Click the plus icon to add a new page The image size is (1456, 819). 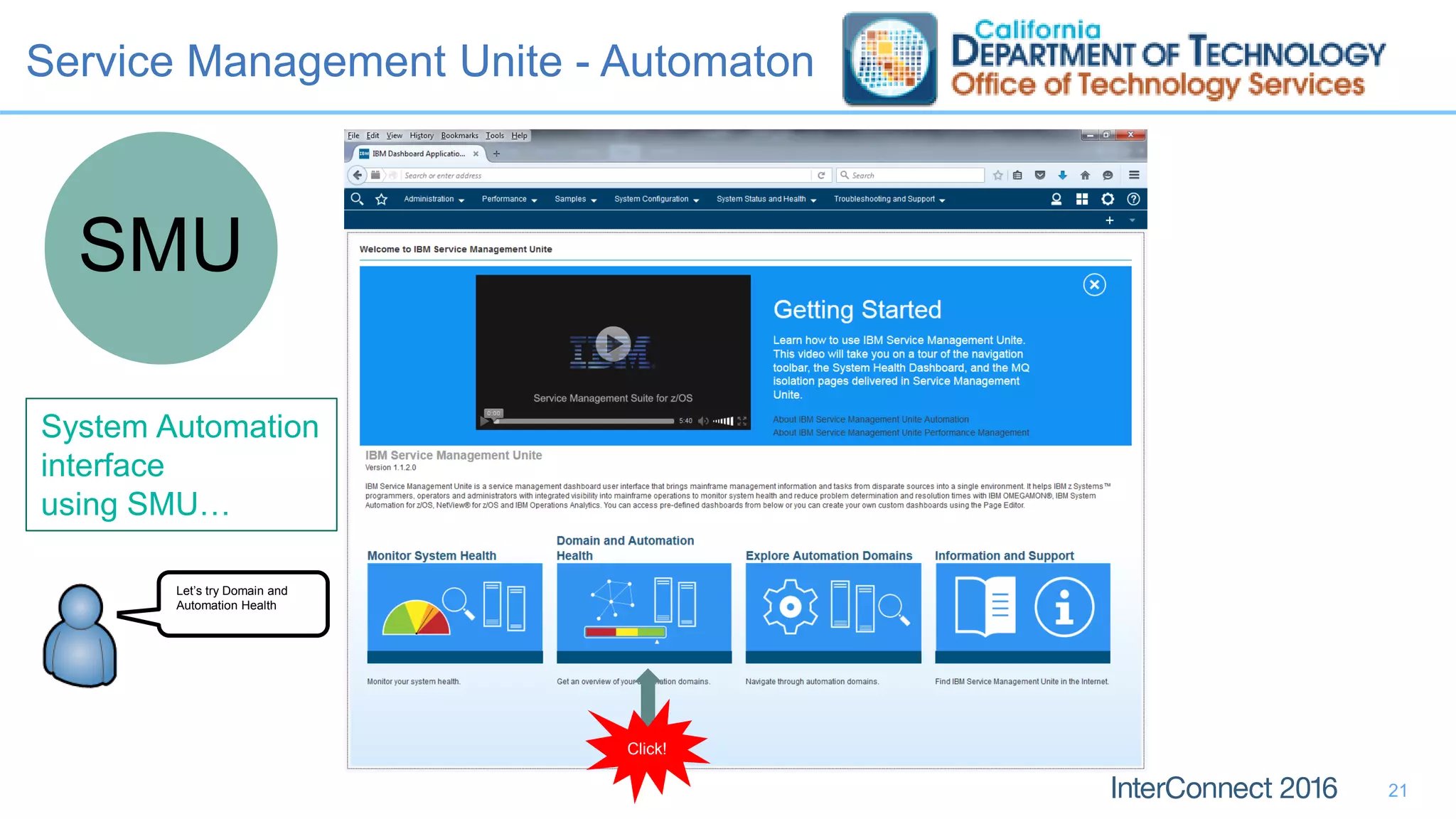(1110, 220)
